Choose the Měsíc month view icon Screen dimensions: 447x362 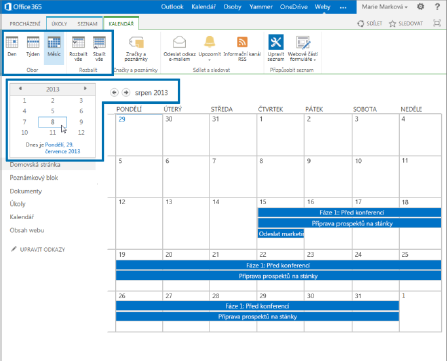(54, 43)
